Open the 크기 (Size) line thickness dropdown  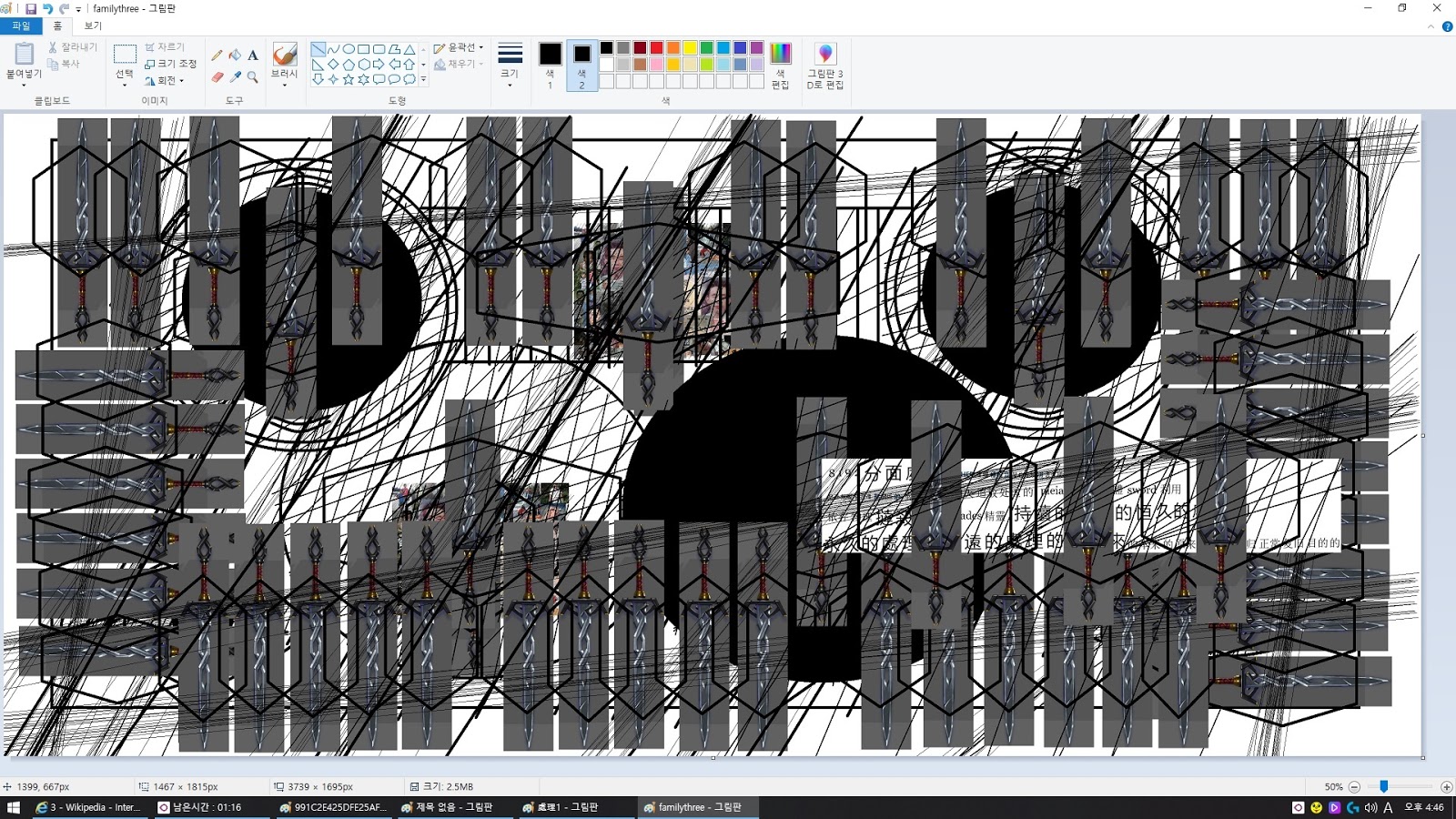(510, 66)
